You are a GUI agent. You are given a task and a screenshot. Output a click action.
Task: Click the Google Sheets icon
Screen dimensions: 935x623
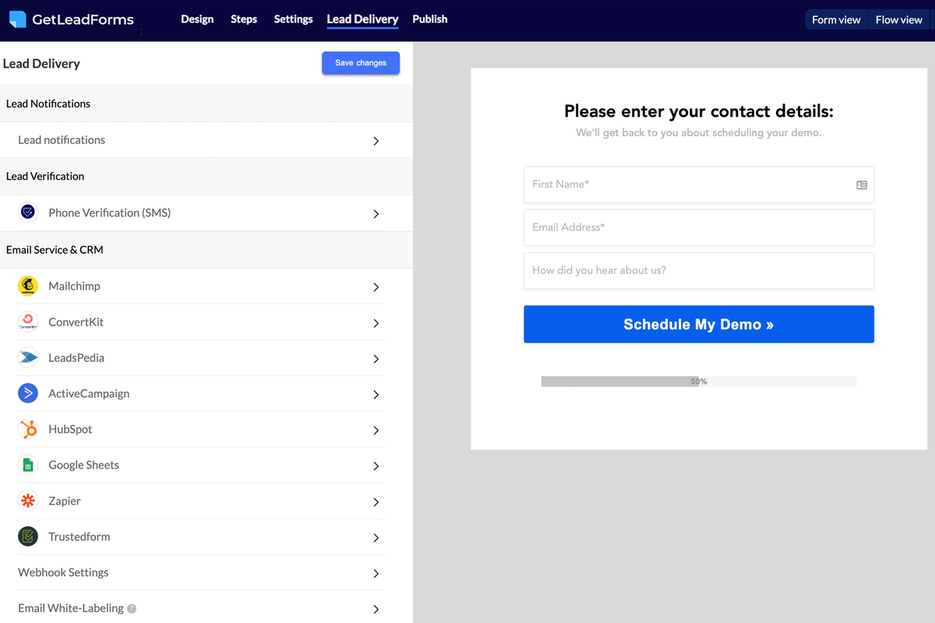click(28, 466)
